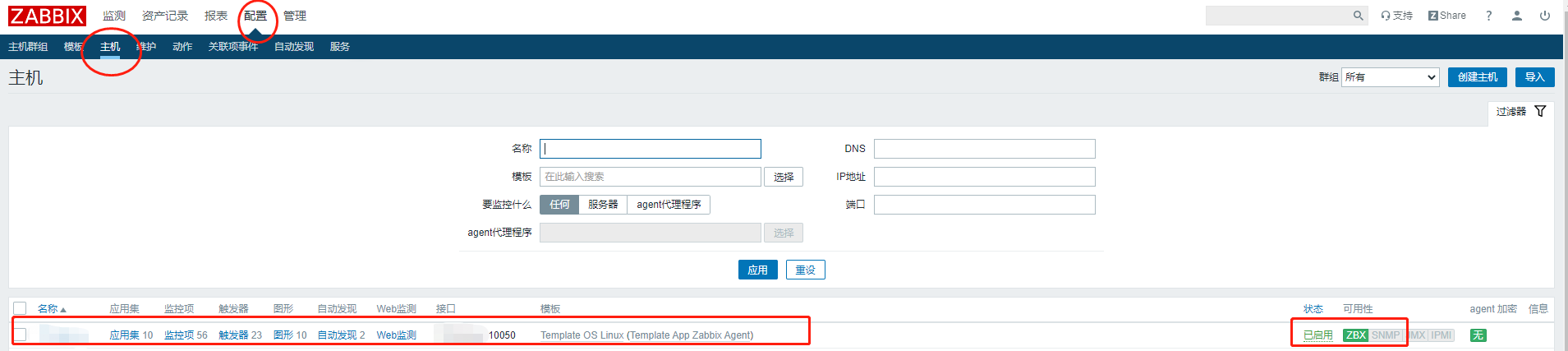Click the logout power icon
This screenshot has width=1568, height=351.
point(1545,16)
